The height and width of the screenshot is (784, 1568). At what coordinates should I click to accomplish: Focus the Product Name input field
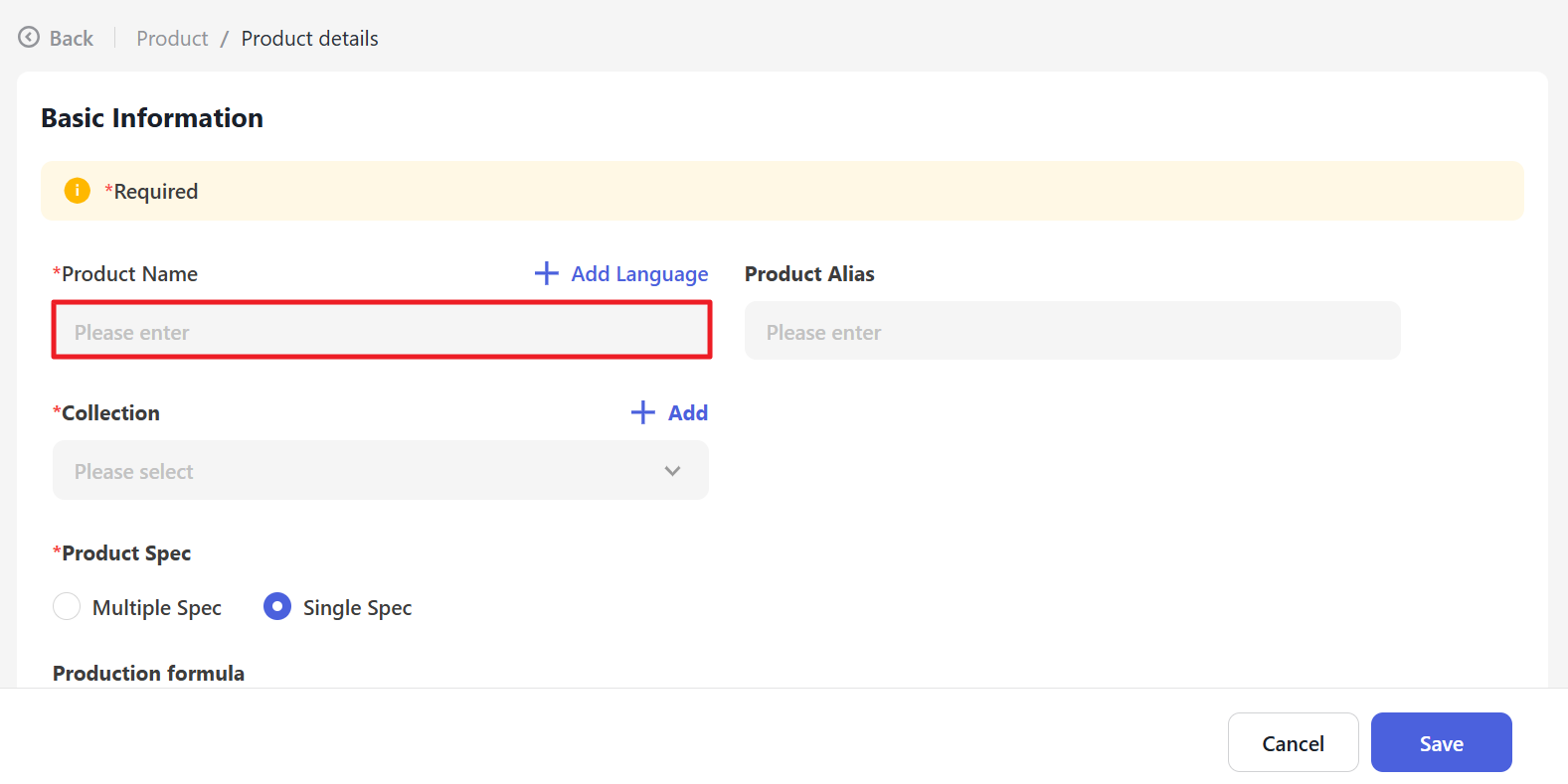(382, 331)
